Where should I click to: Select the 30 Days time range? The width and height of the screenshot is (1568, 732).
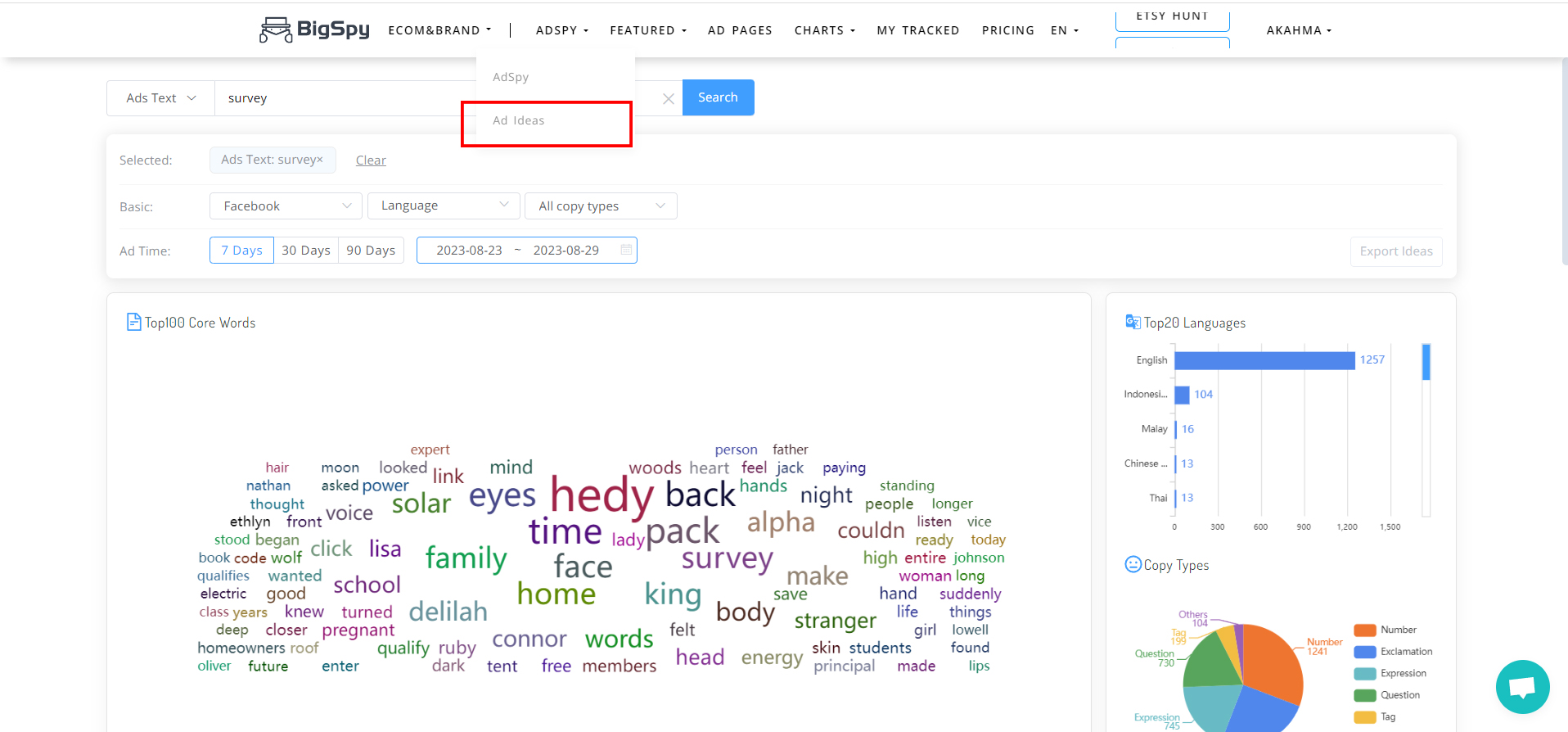click(x=306, y=251)
